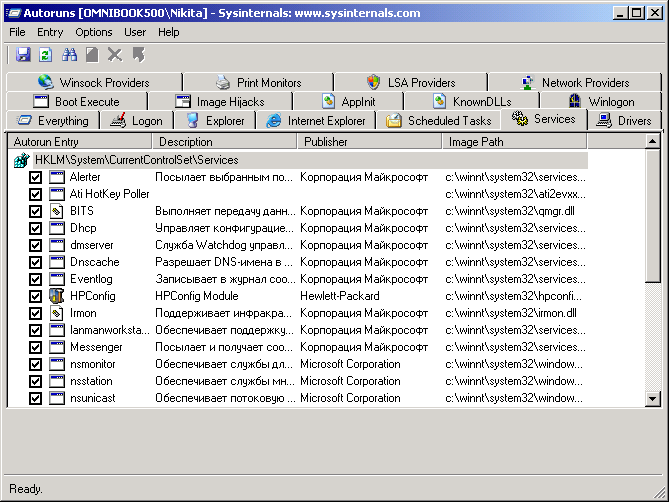
Task: Open the File menu
Action: click(x=17, y=32)
